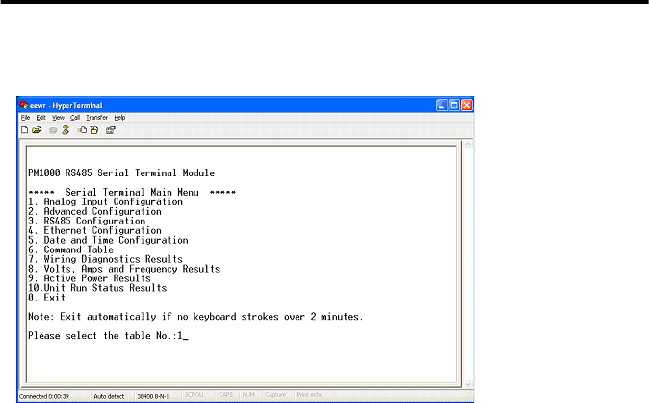Click the Receive toolbar icon
Viewport: 649px width, 403px height.
[94, 130]
